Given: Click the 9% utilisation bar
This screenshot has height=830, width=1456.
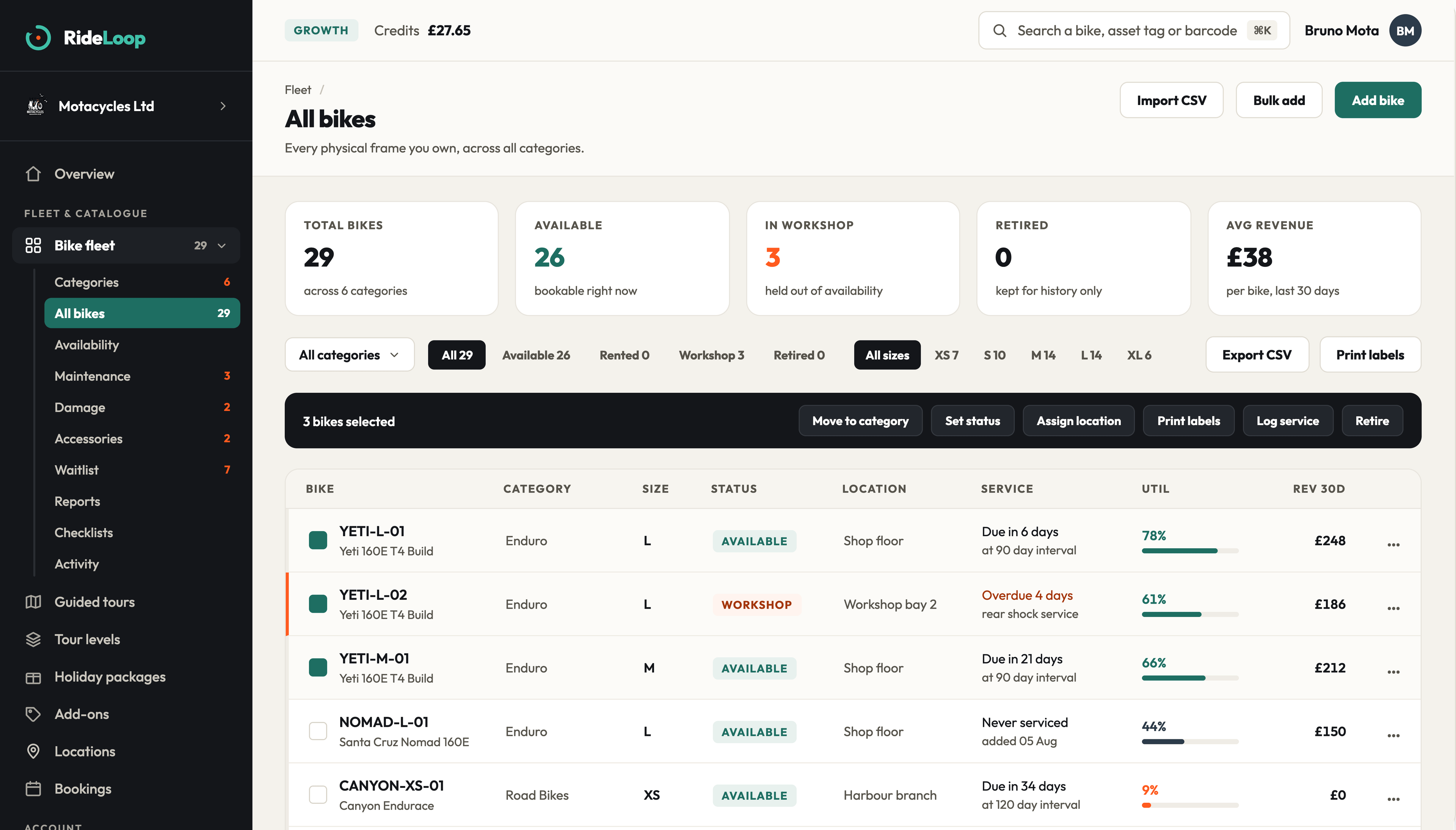Looking at the screenshot, I should click(x=1190, y=805).
